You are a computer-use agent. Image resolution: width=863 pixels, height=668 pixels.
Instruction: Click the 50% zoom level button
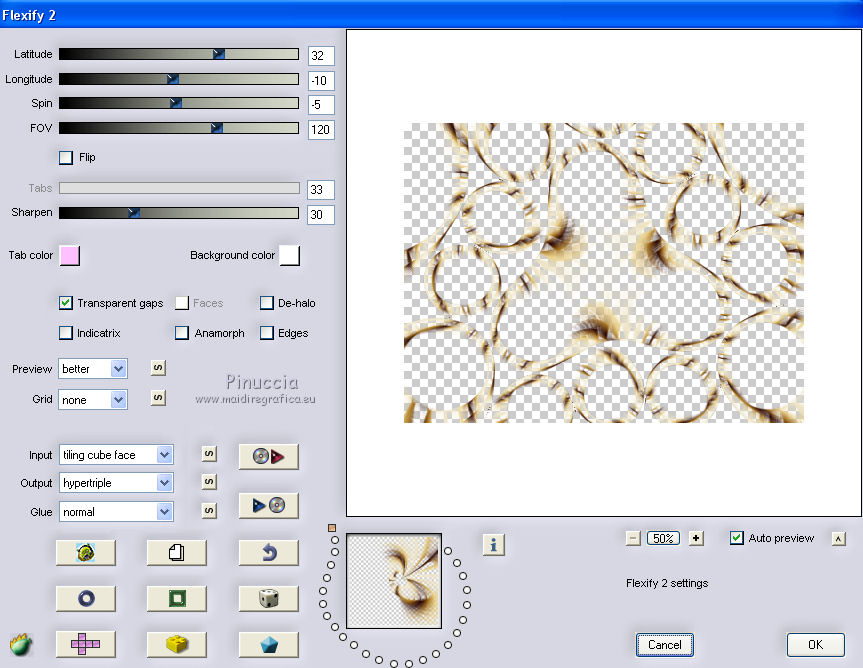click(663, 538)
